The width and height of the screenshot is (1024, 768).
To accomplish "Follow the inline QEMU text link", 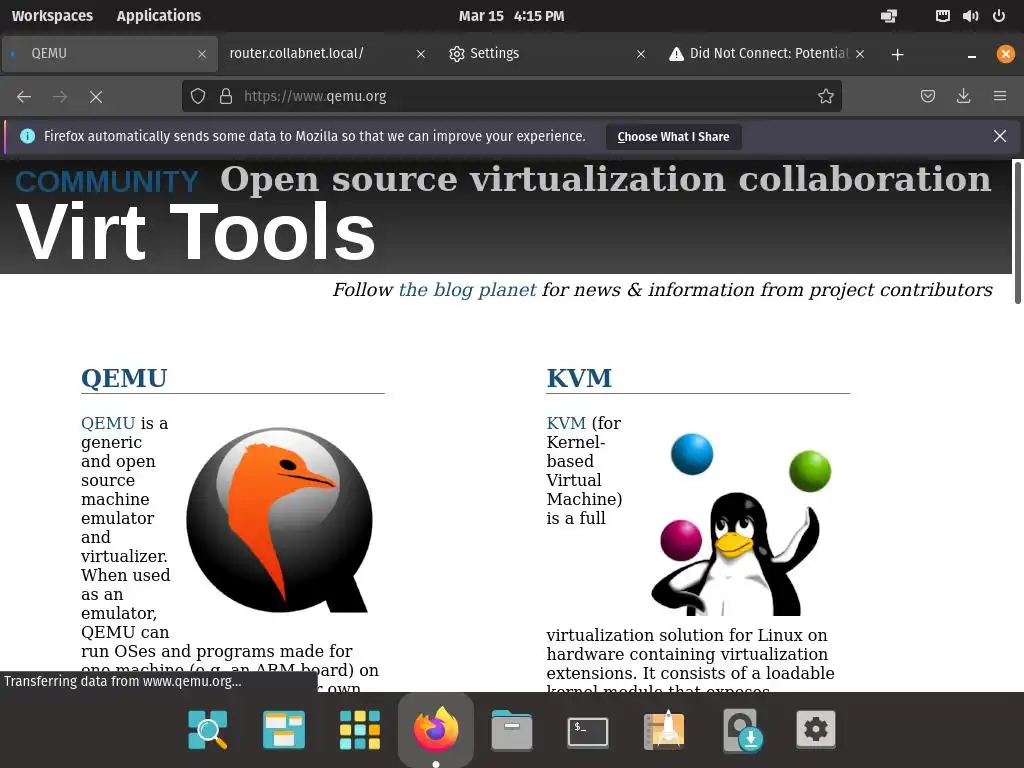I will click(108, 423).
